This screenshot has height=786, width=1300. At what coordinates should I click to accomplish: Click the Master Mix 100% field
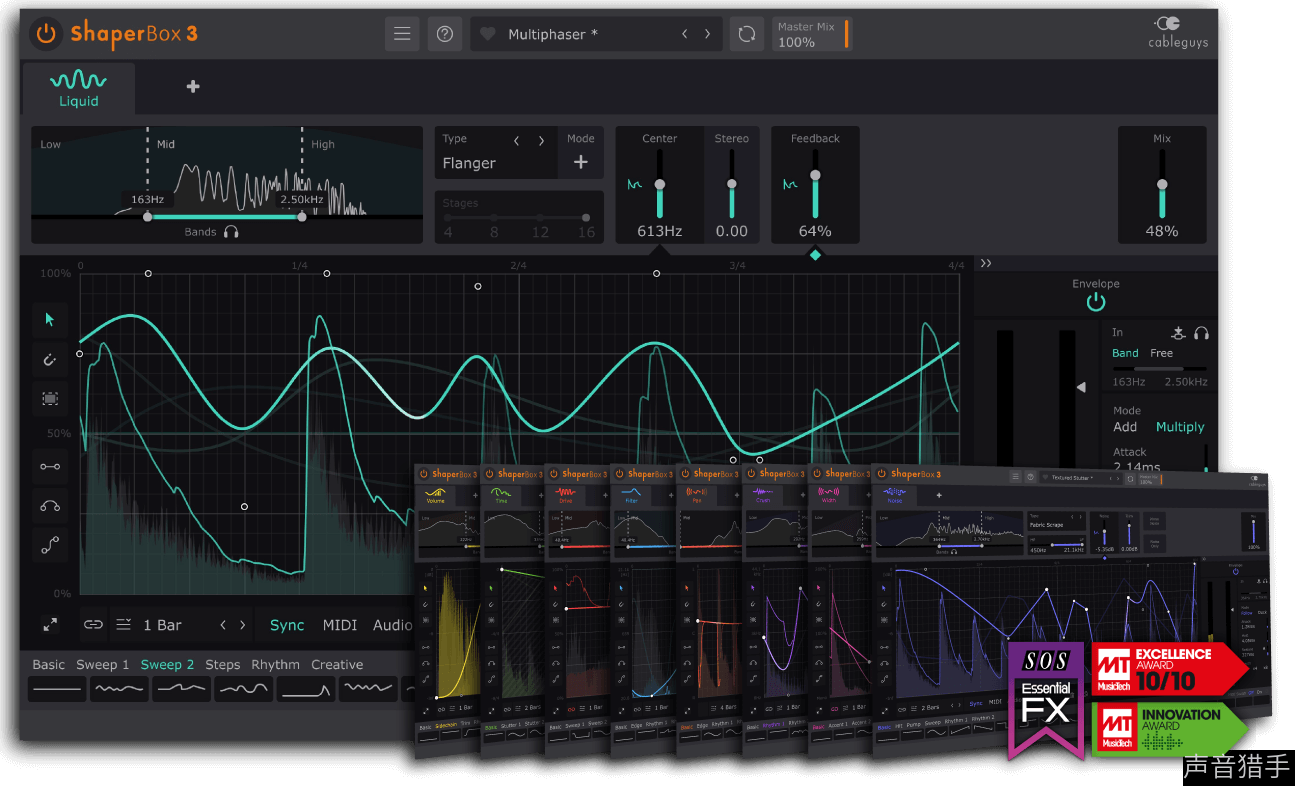tap(810, 34)
